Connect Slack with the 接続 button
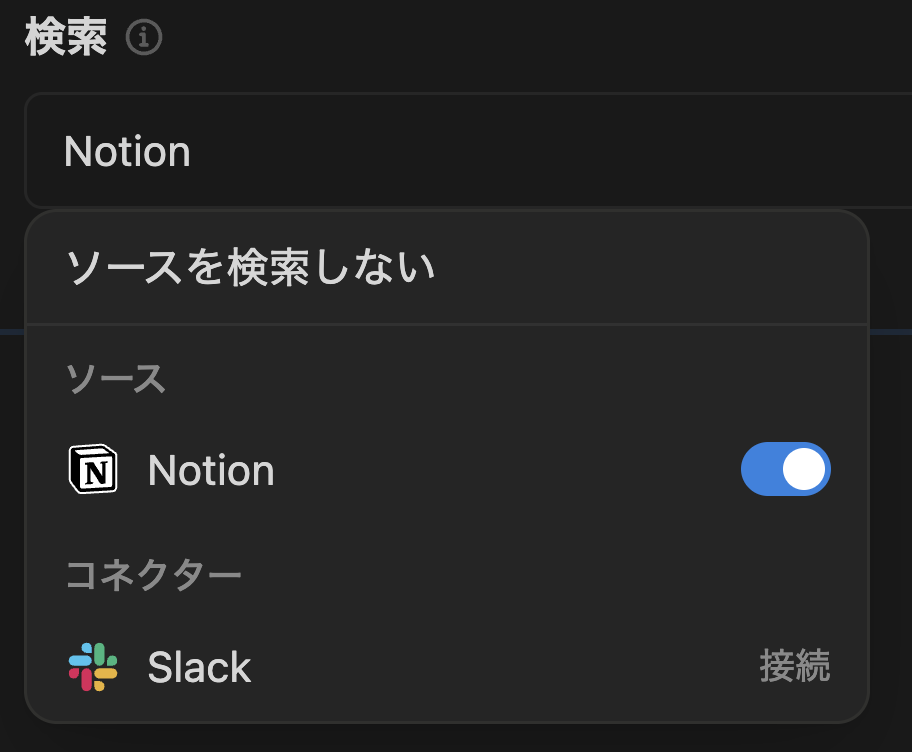 click(x=795, y=667)
